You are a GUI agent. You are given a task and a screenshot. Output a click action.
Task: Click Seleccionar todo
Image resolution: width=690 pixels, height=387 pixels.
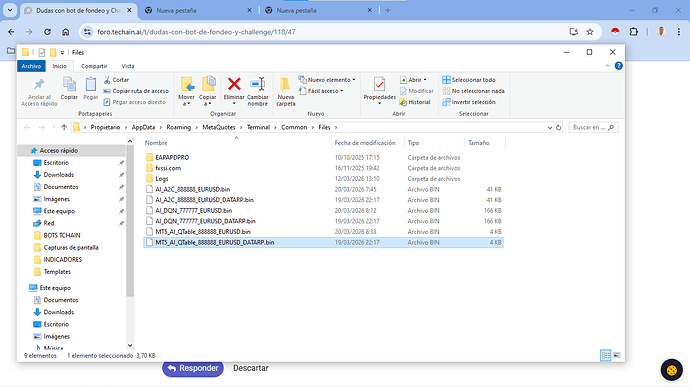(x=469, y=80)
